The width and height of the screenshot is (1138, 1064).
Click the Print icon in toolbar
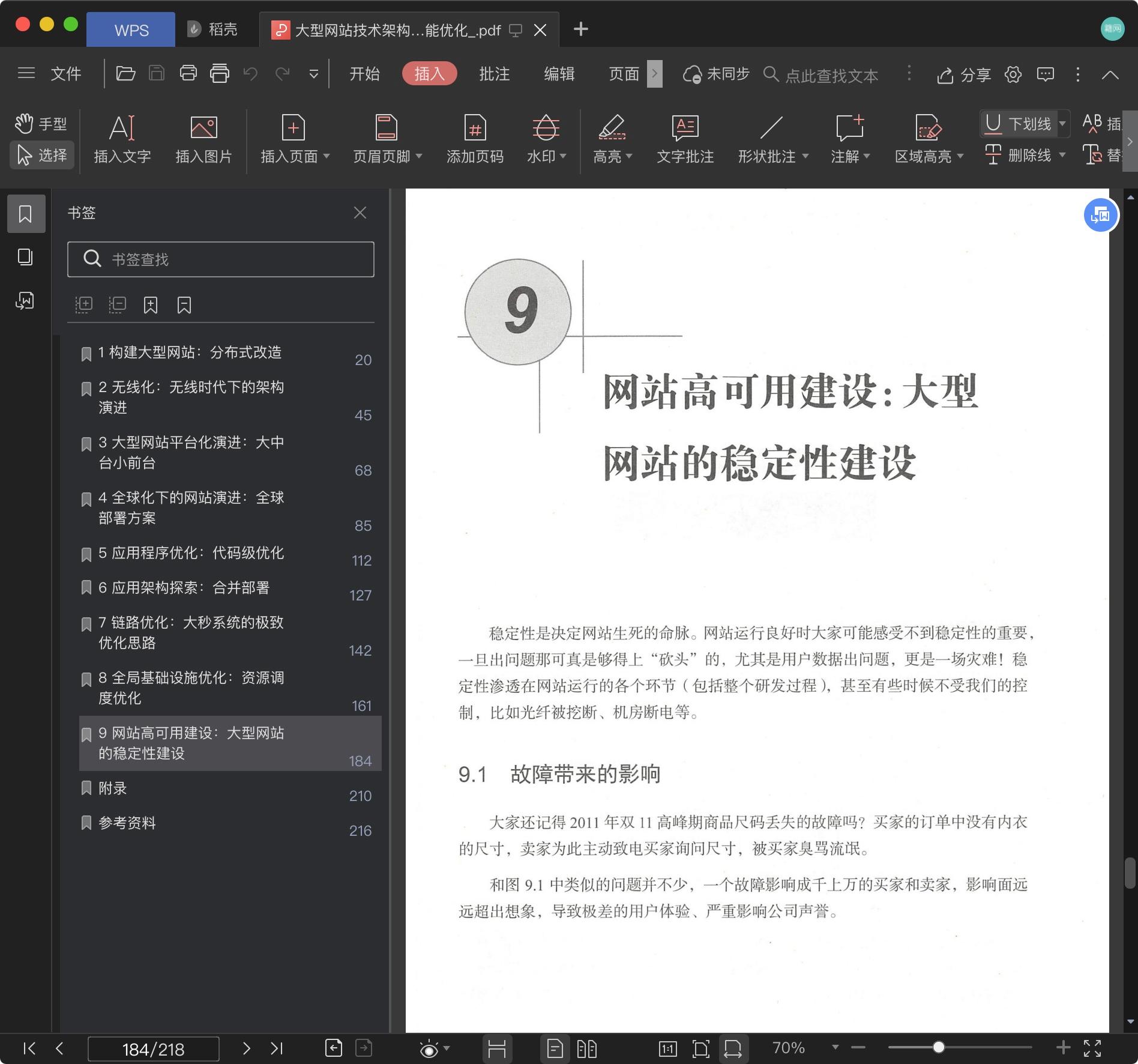188,74
